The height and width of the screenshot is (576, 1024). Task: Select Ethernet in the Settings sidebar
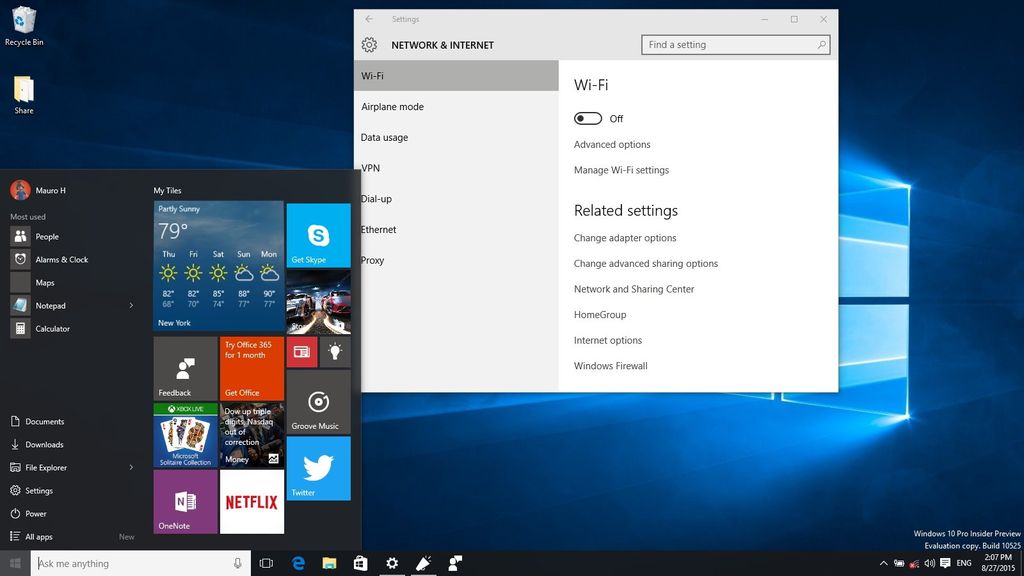click(x=380, y=229)
